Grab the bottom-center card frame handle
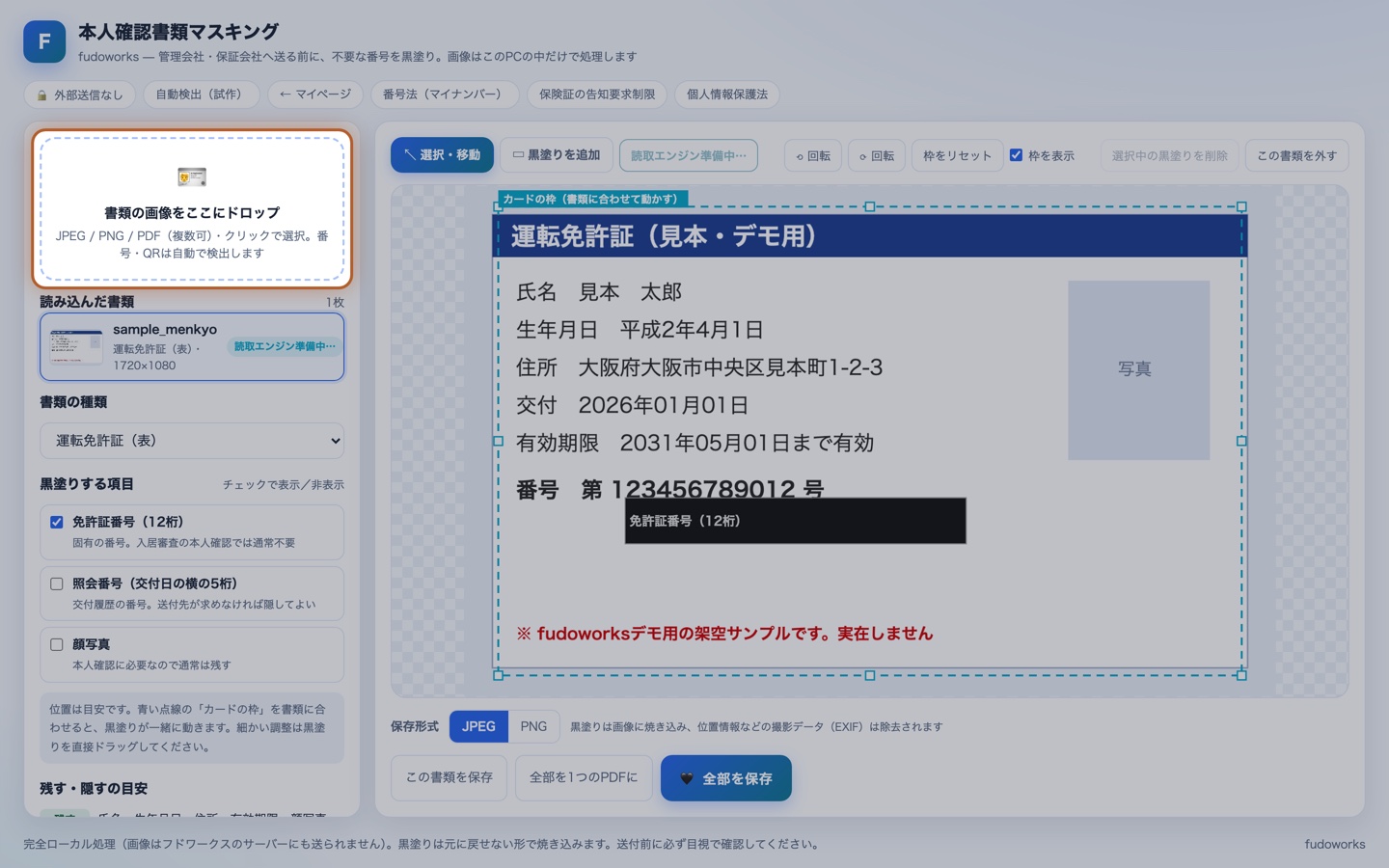Viewport: 1389px width, 868px height. 870,675
